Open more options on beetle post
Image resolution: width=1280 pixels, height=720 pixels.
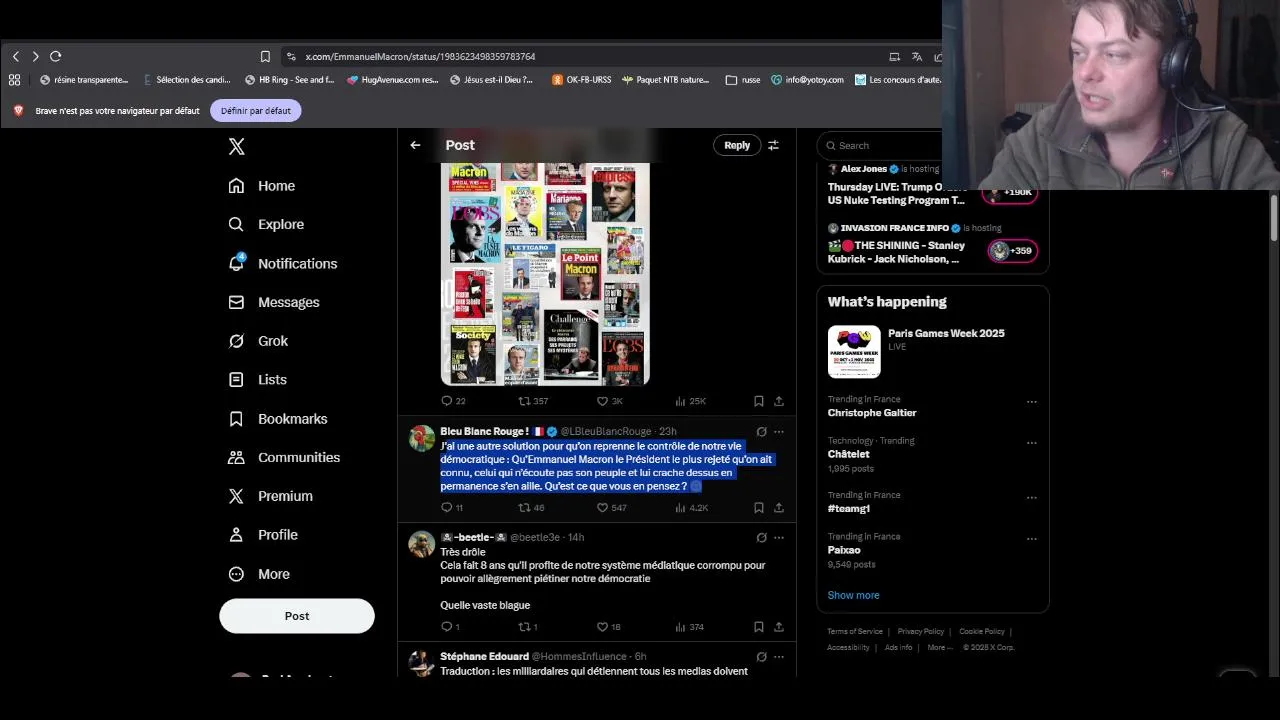tap(779, 538)
